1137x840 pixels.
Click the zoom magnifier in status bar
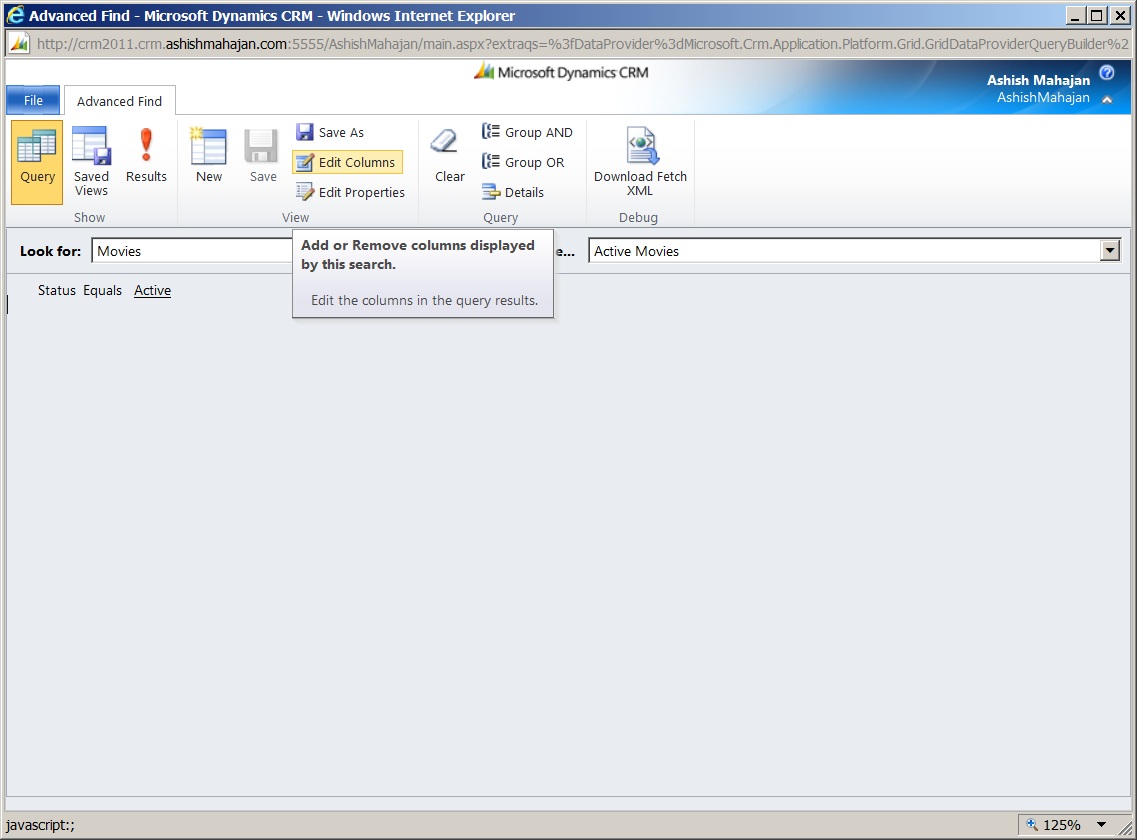[x=1032, y=825]
